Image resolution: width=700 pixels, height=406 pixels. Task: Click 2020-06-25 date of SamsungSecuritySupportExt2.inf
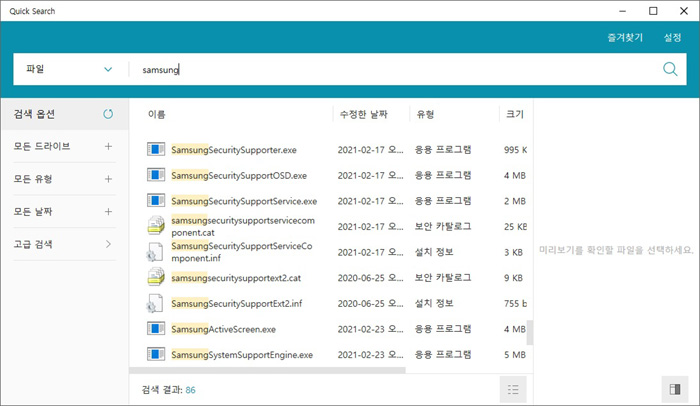(x=370, y=304)
